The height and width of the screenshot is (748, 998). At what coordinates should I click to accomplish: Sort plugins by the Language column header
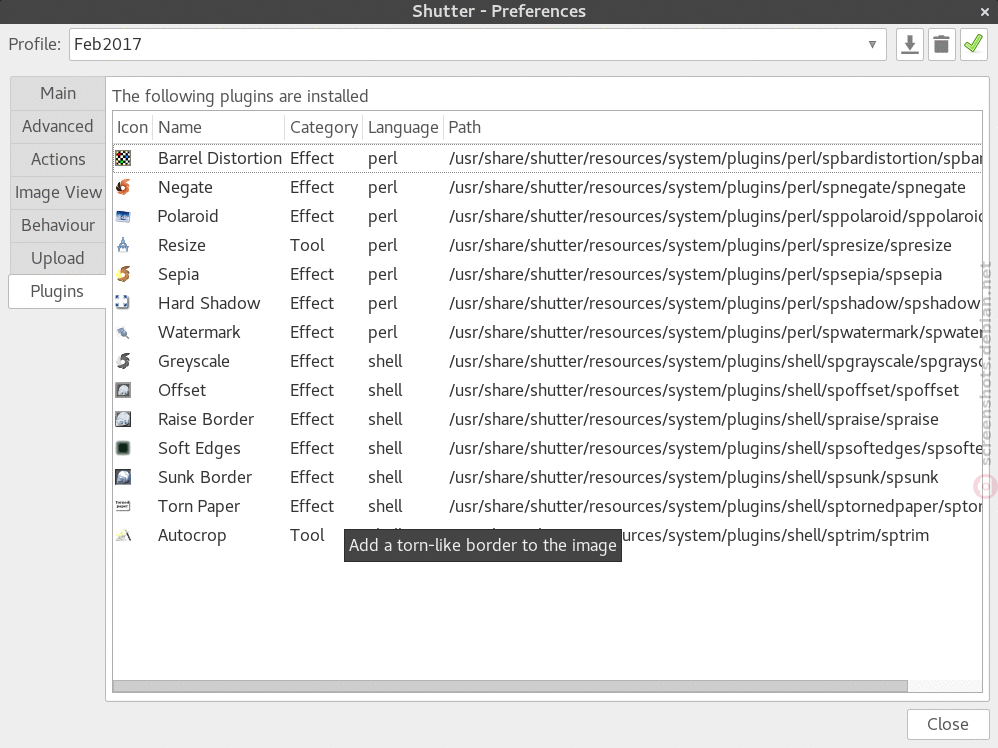tap(403, 127)
